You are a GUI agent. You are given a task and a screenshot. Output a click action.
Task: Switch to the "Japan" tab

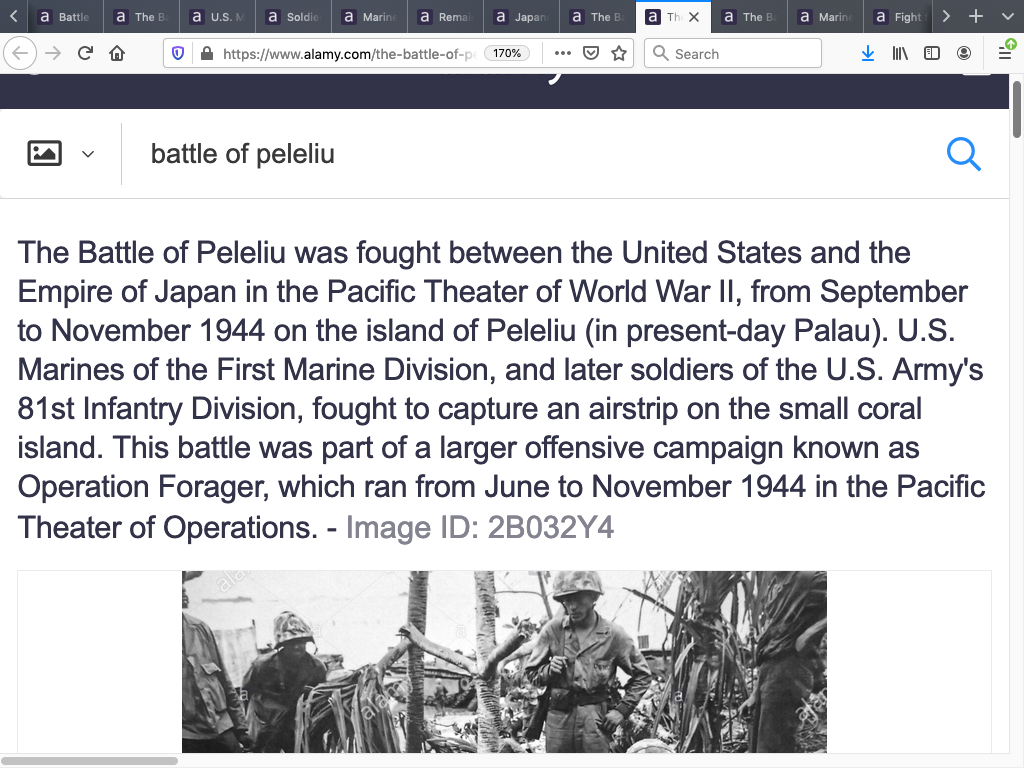[x=520, y=17]
